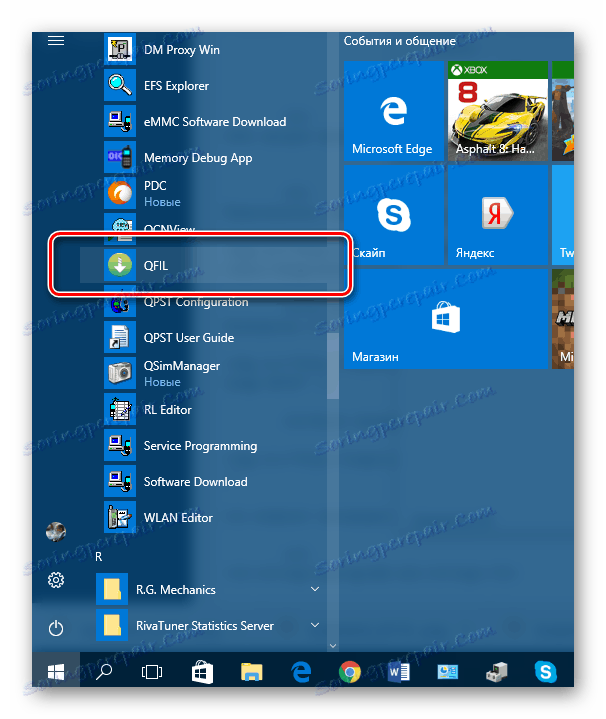
Task: Open the R.G. Mechanics folder icon
Action: 112,589
